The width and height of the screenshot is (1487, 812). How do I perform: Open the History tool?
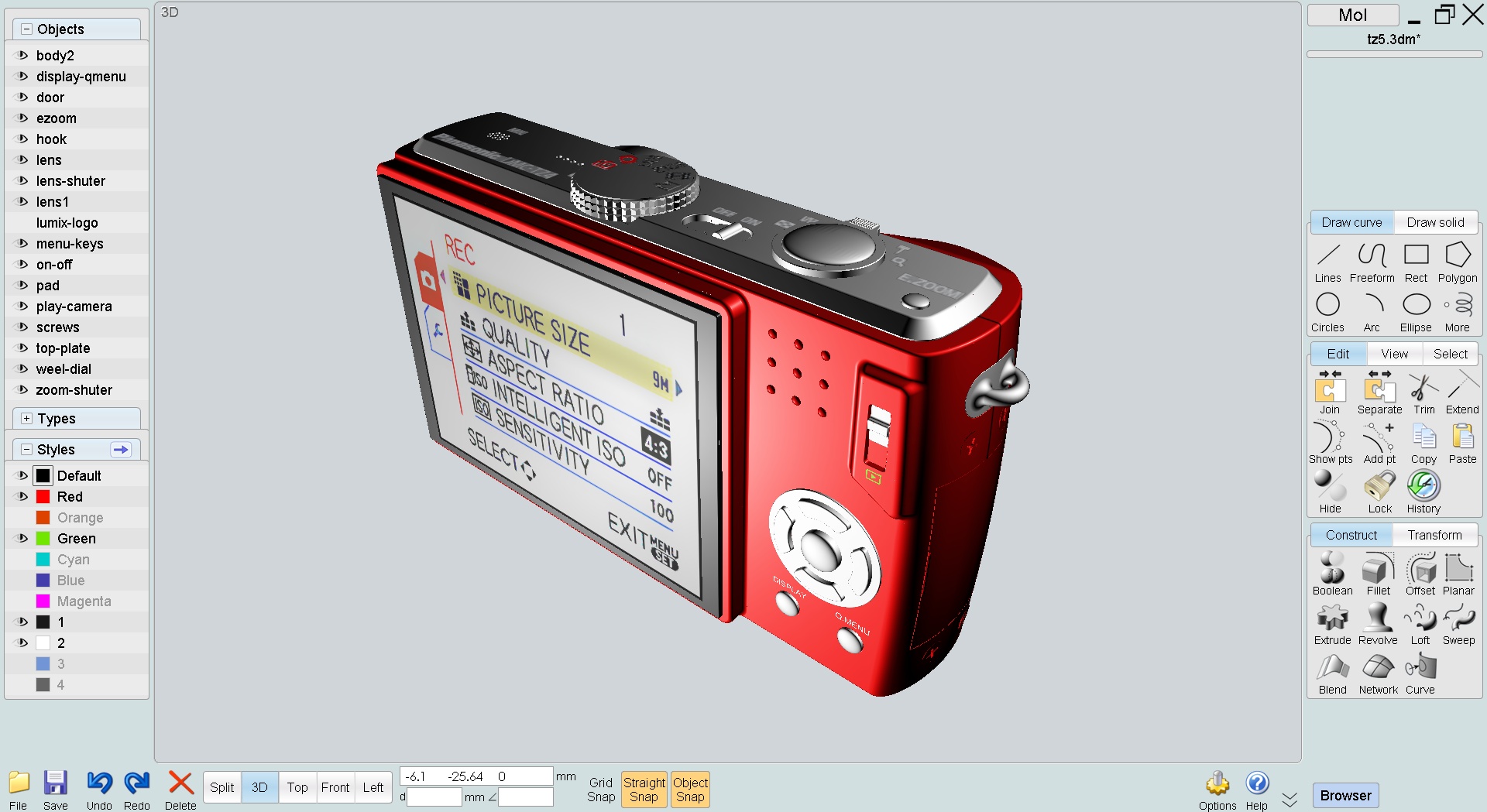[x=1423, y=492]
